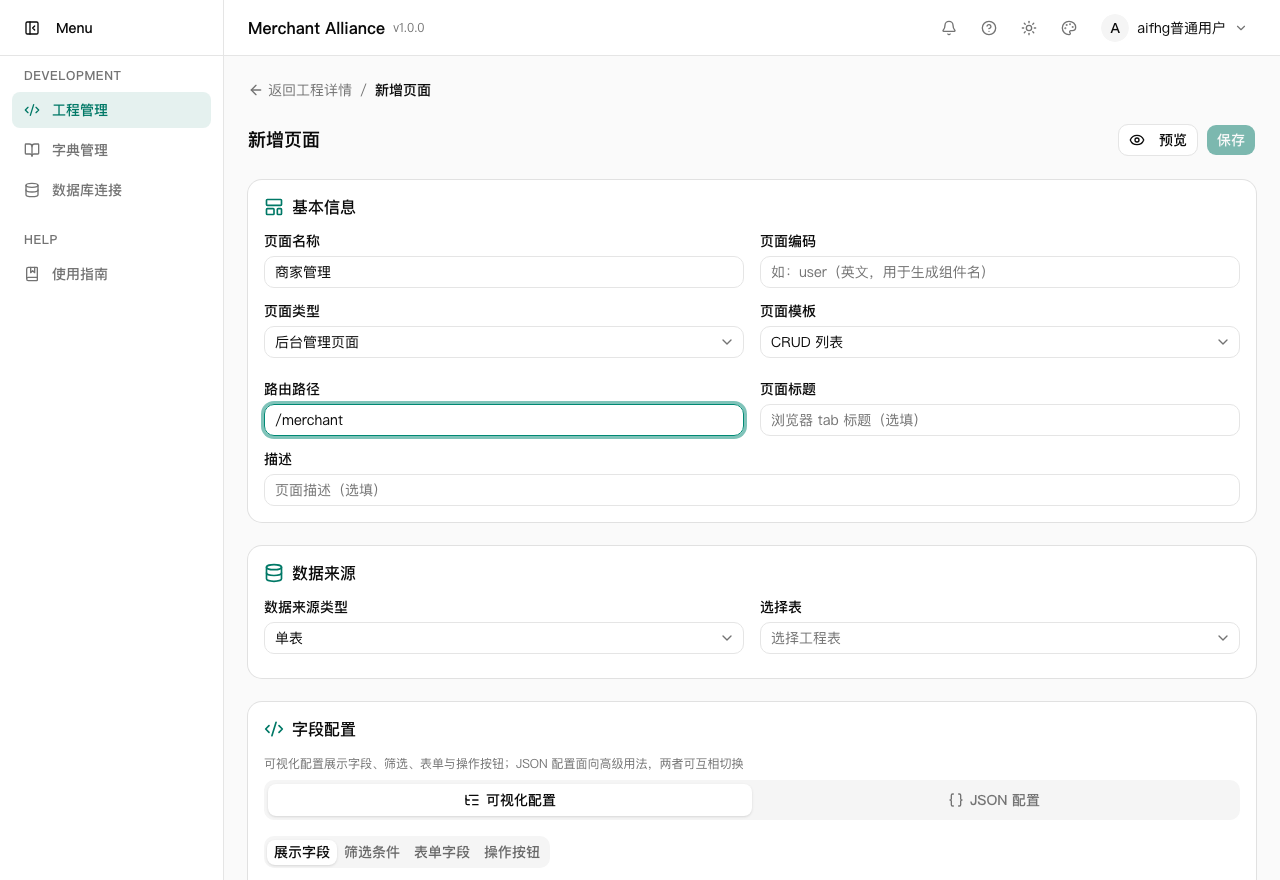This screenshot has height=880, width=1280.
Task: Open the 选择表 dropdown
Action: pos(1000,638)
